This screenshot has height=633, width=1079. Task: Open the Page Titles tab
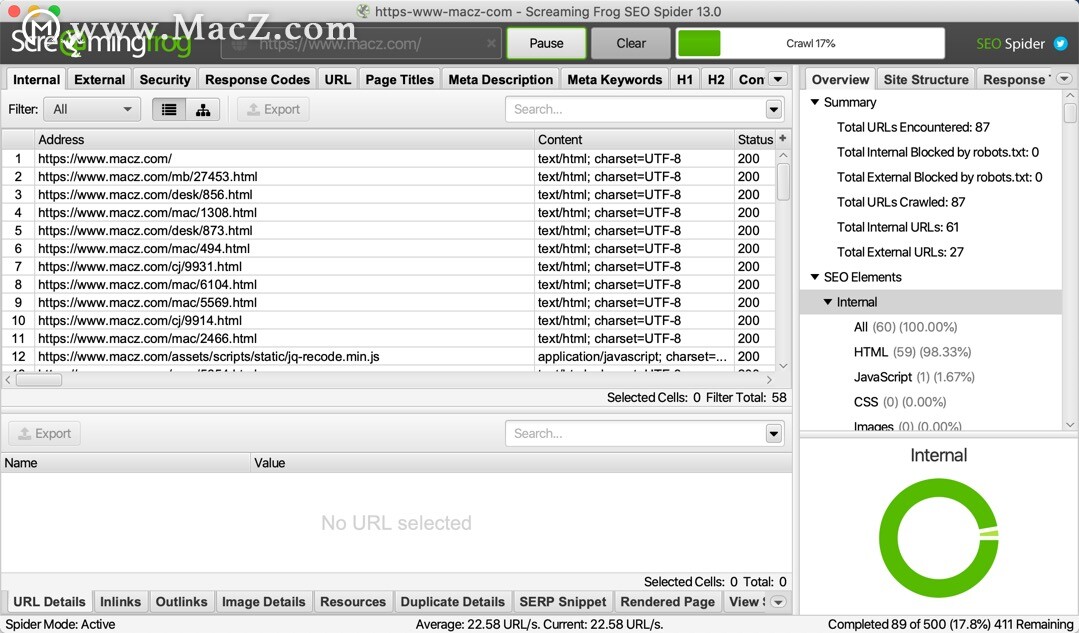pos(399,79)
